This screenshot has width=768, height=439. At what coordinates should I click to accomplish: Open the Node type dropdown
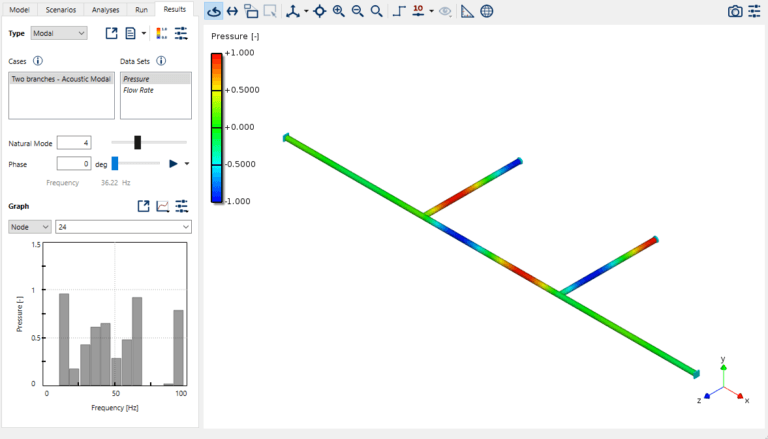click(30, 227)
